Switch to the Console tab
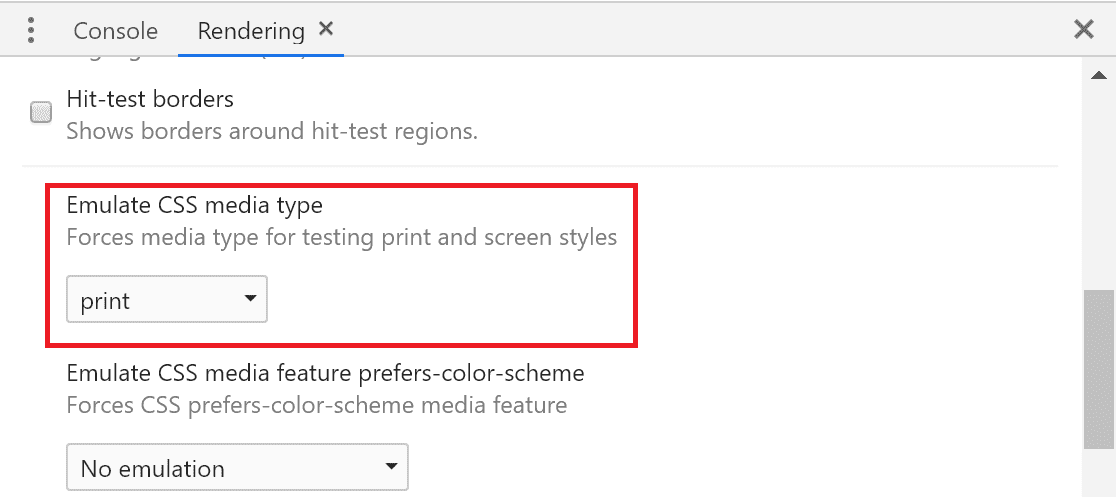Image resolution: width=1116 pixels, height=497 pixels. coord(115,31)
